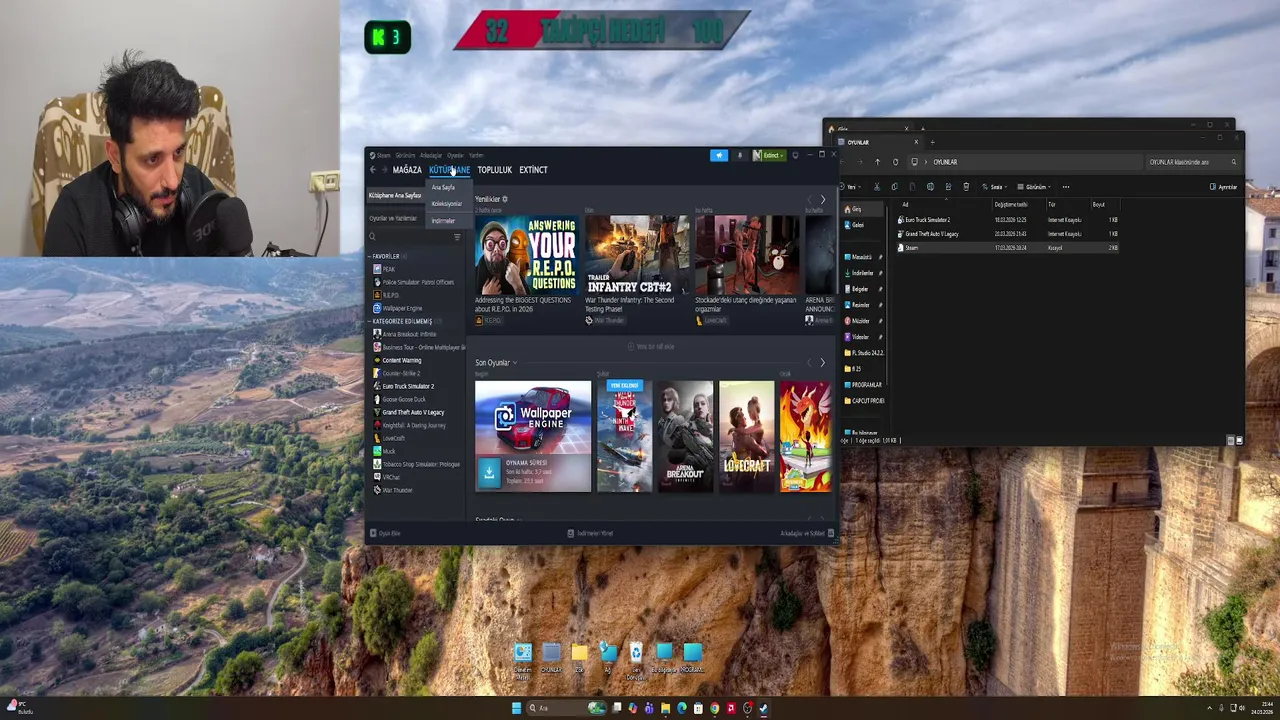
Task: Open MAĞAZA tab in Steam
Action: tap(407, 170)
